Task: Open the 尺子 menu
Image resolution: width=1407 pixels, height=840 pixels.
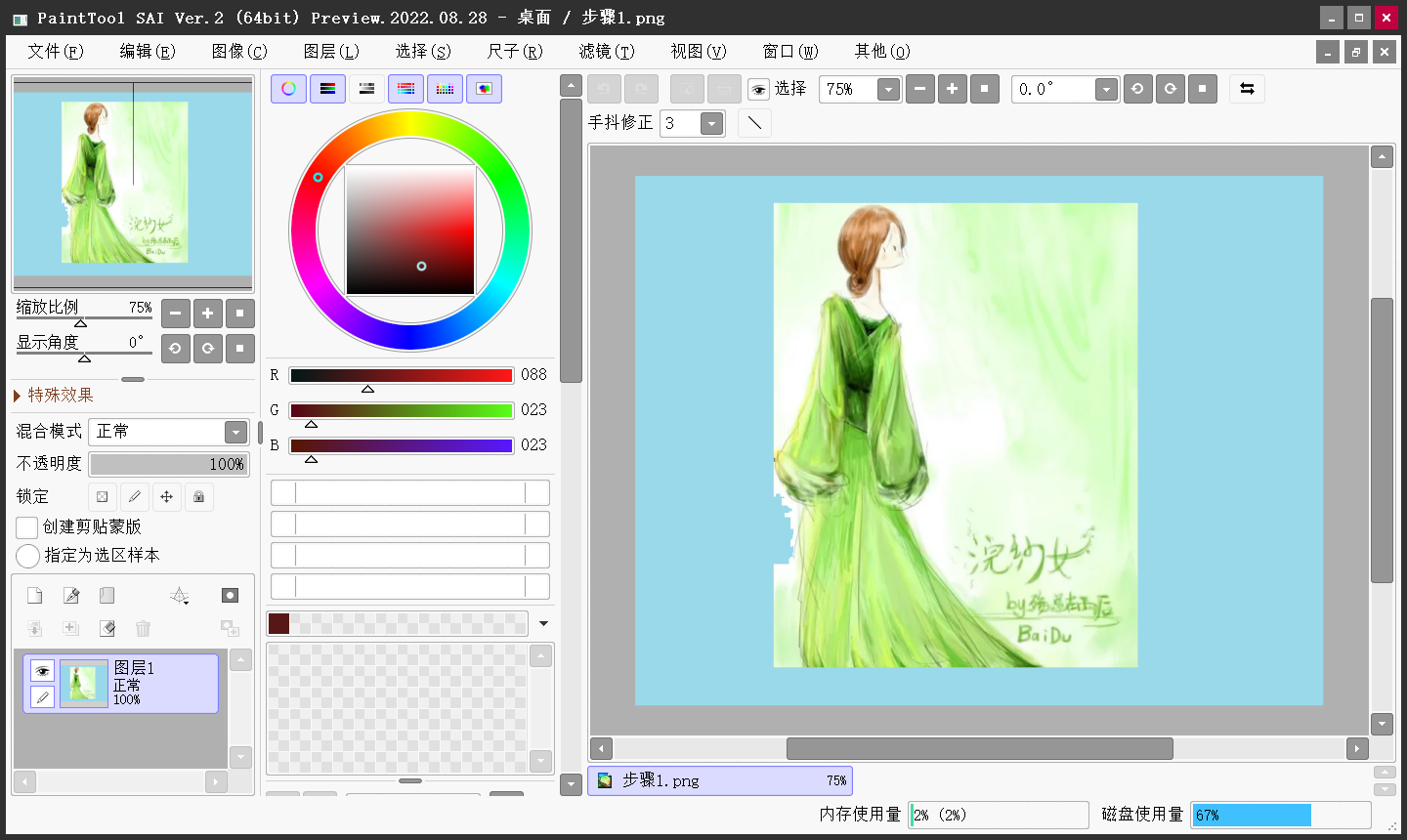Action: coord(515,52)
